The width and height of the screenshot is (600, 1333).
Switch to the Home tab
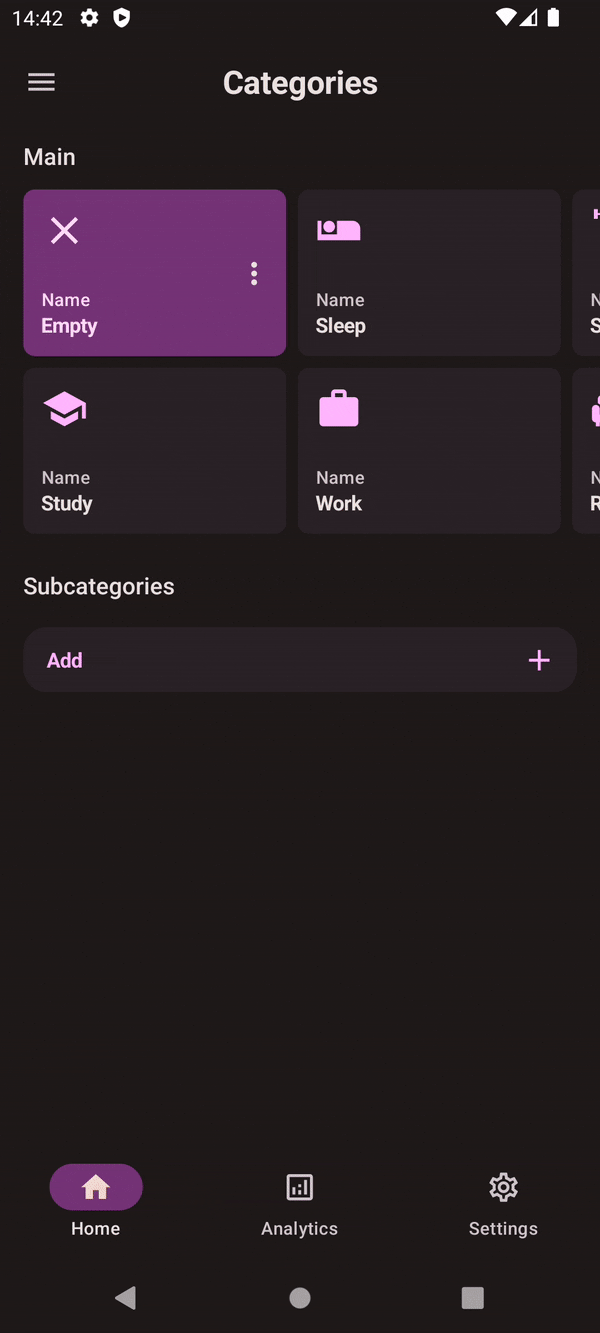96,1188
